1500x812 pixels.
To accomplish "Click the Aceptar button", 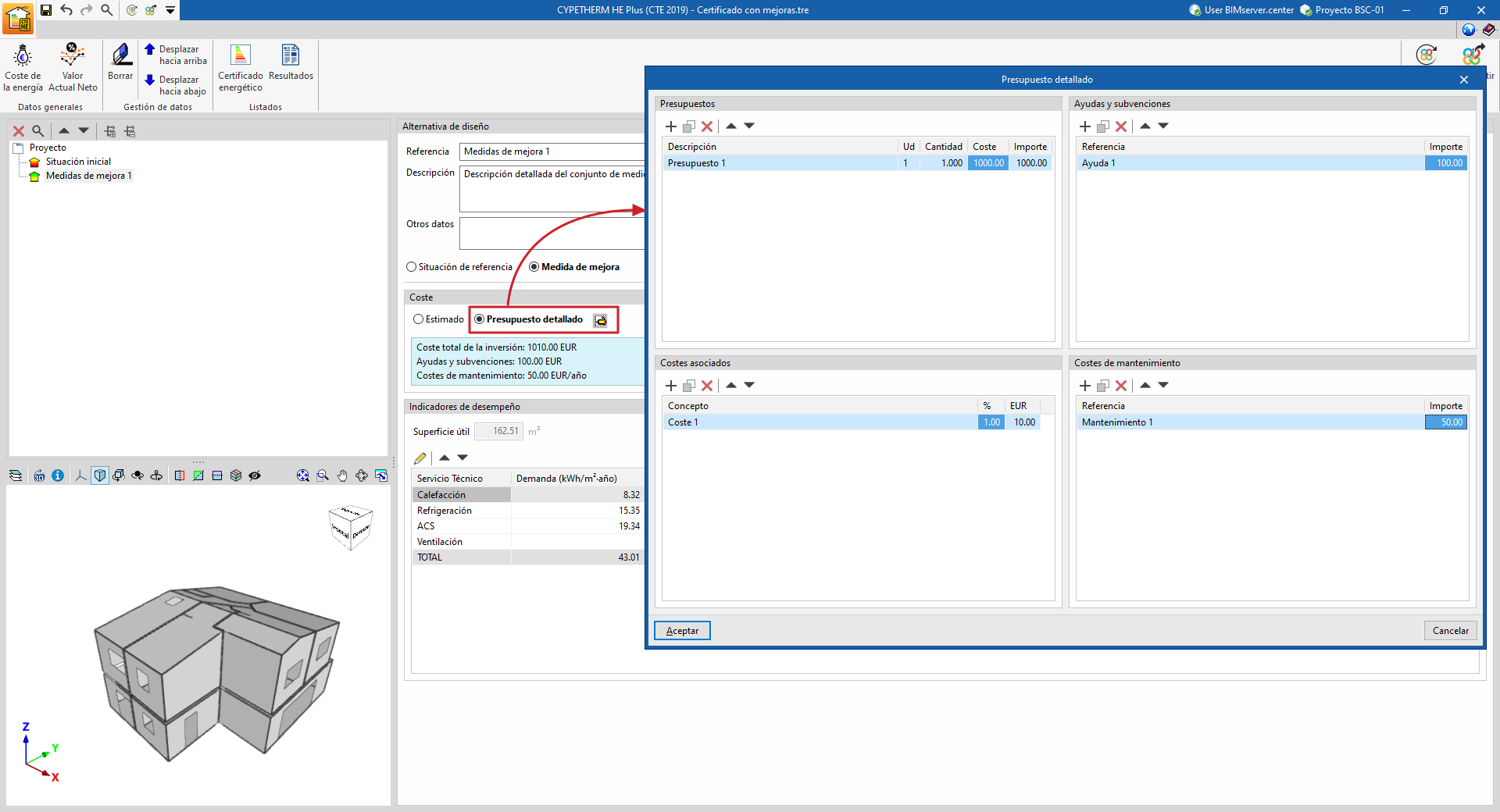I will [x=682, y=631].
